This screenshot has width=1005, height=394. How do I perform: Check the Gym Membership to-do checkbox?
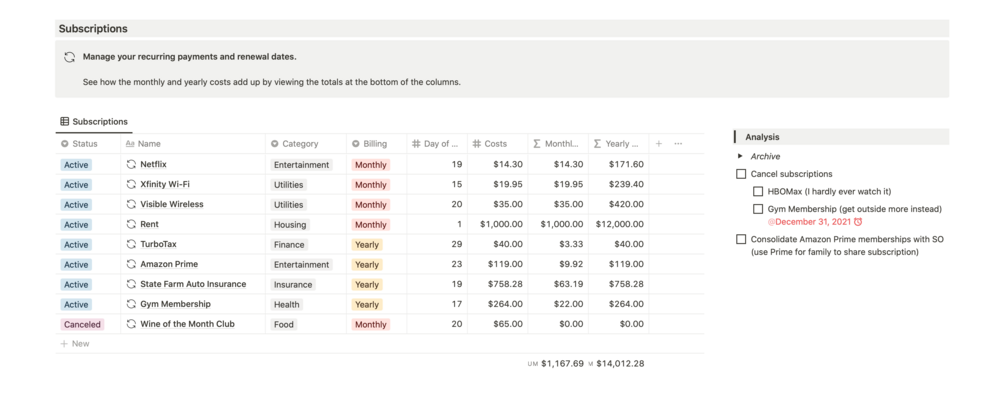pyautogui.click(x=758, y=209)
